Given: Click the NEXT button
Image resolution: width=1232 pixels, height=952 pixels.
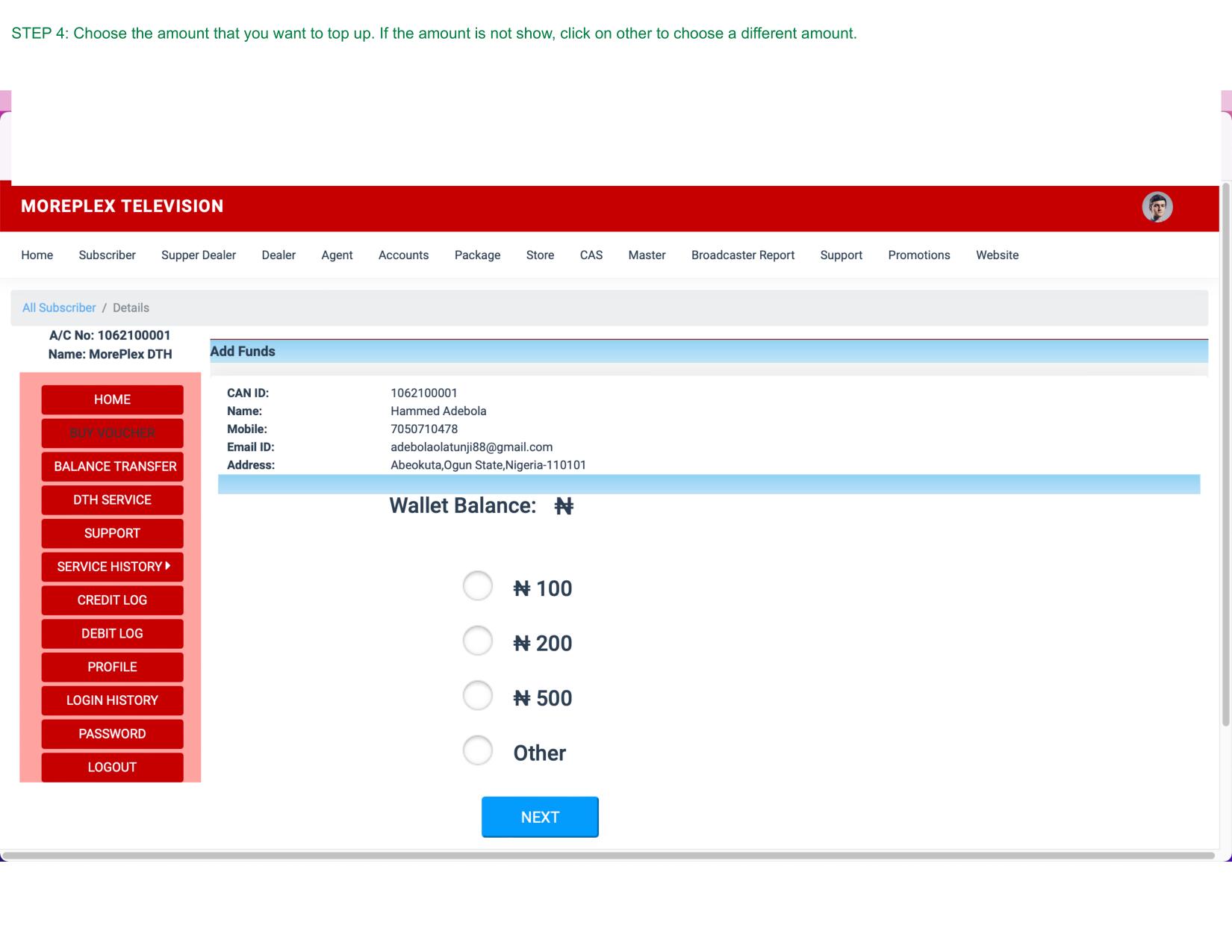Looking at the screenshot, I should pos(540,817).
